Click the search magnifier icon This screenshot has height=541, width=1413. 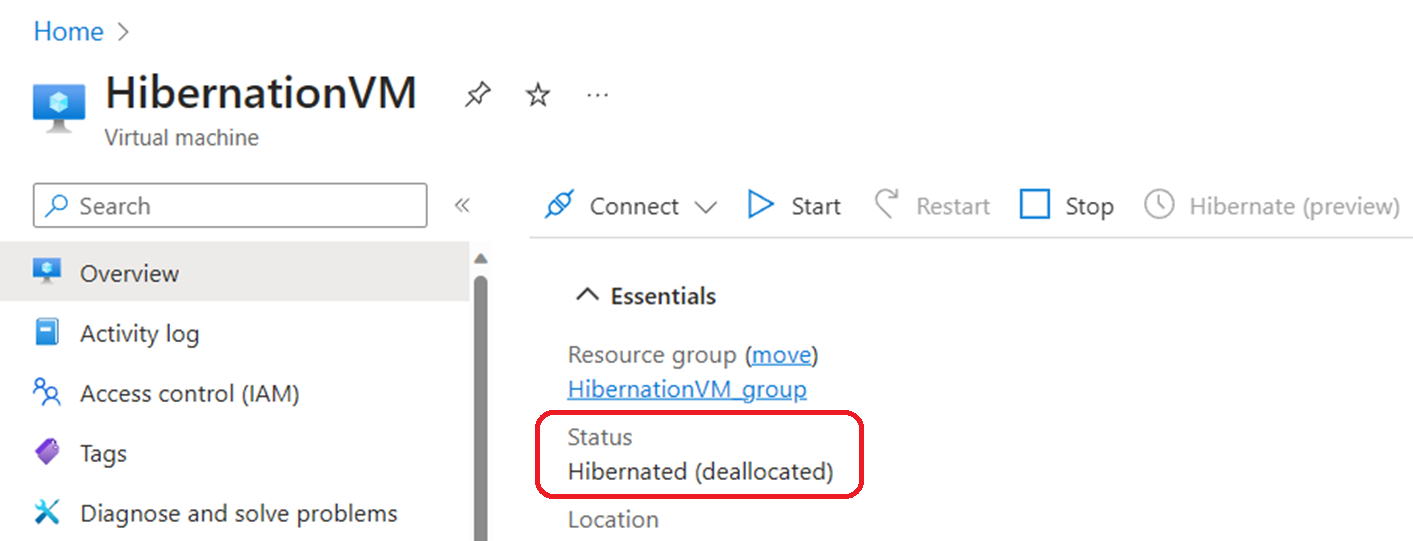(58, 206)
